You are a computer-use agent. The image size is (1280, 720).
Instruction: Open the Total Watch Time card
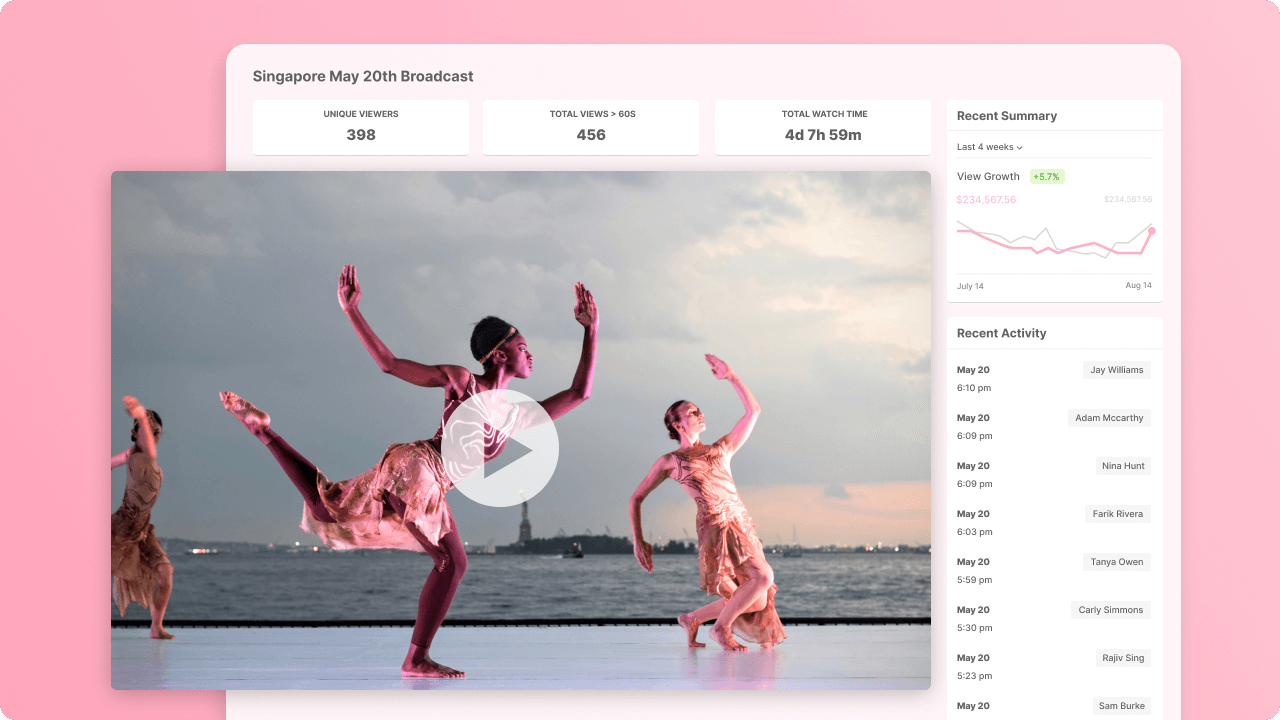(822, 127)
